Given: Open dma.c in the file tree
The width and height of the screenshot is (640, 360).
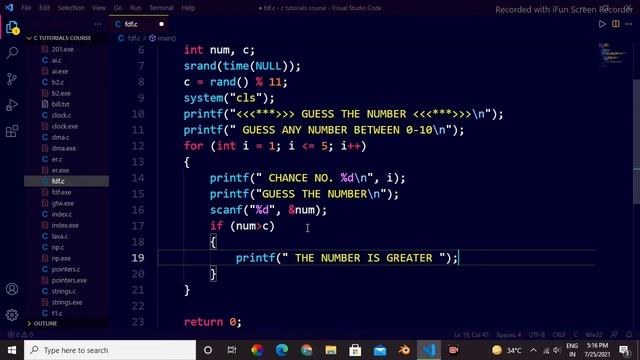Looking at the screenshot, I should click(60, 138).
